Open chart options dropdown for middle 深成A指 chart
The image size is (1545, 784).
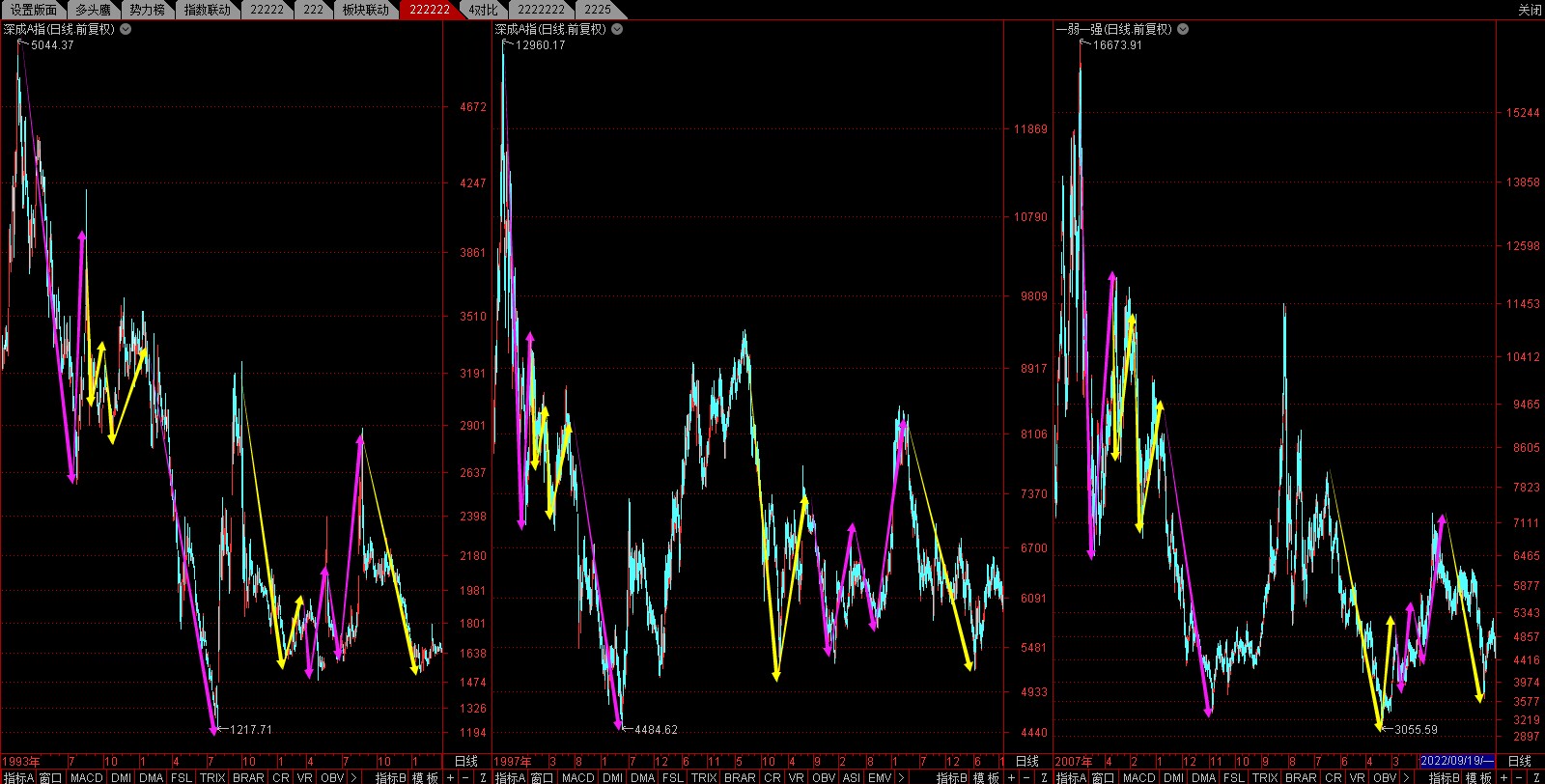point(617,29)
